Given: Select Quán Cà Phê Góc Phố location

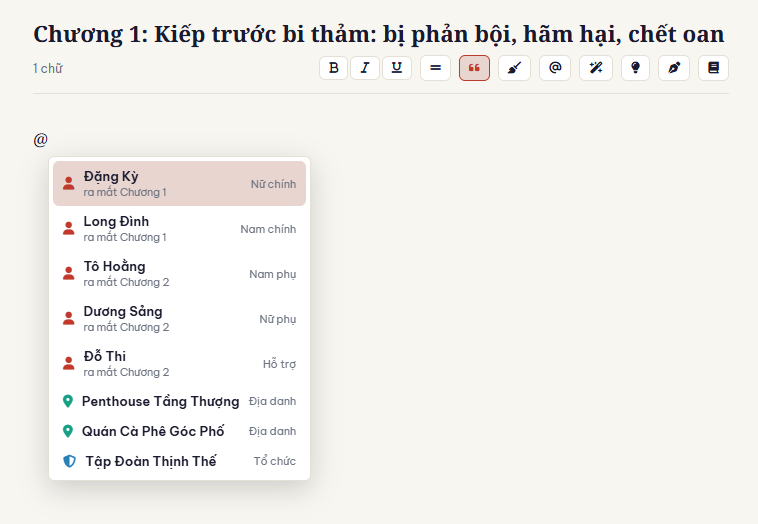Looking at the screenshot, I should tap(179, 431).
